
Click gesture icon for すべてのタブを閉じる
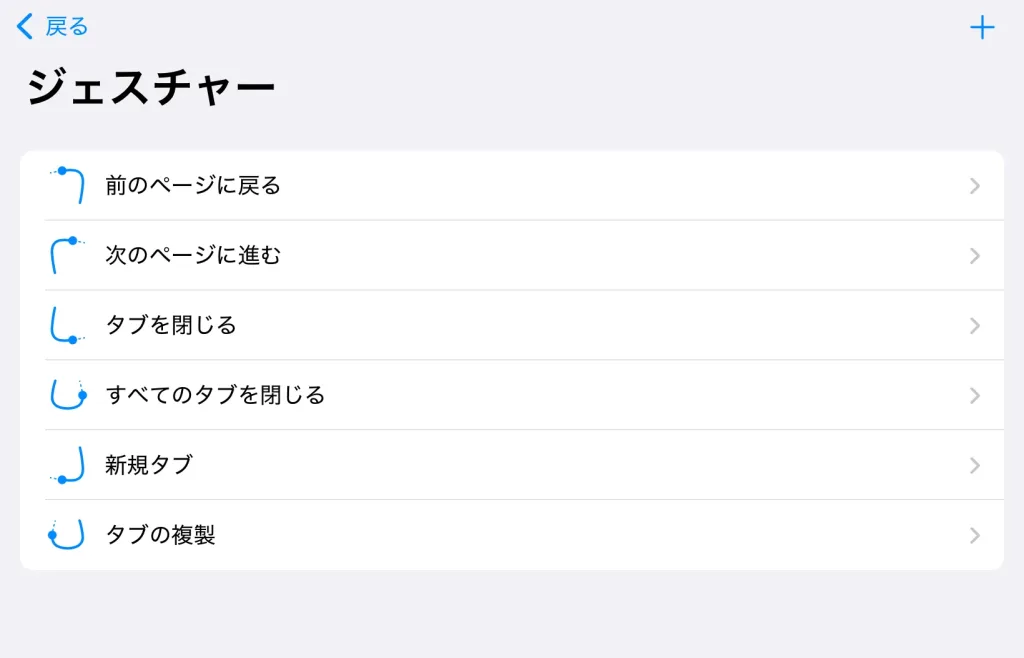coord(67,395)
